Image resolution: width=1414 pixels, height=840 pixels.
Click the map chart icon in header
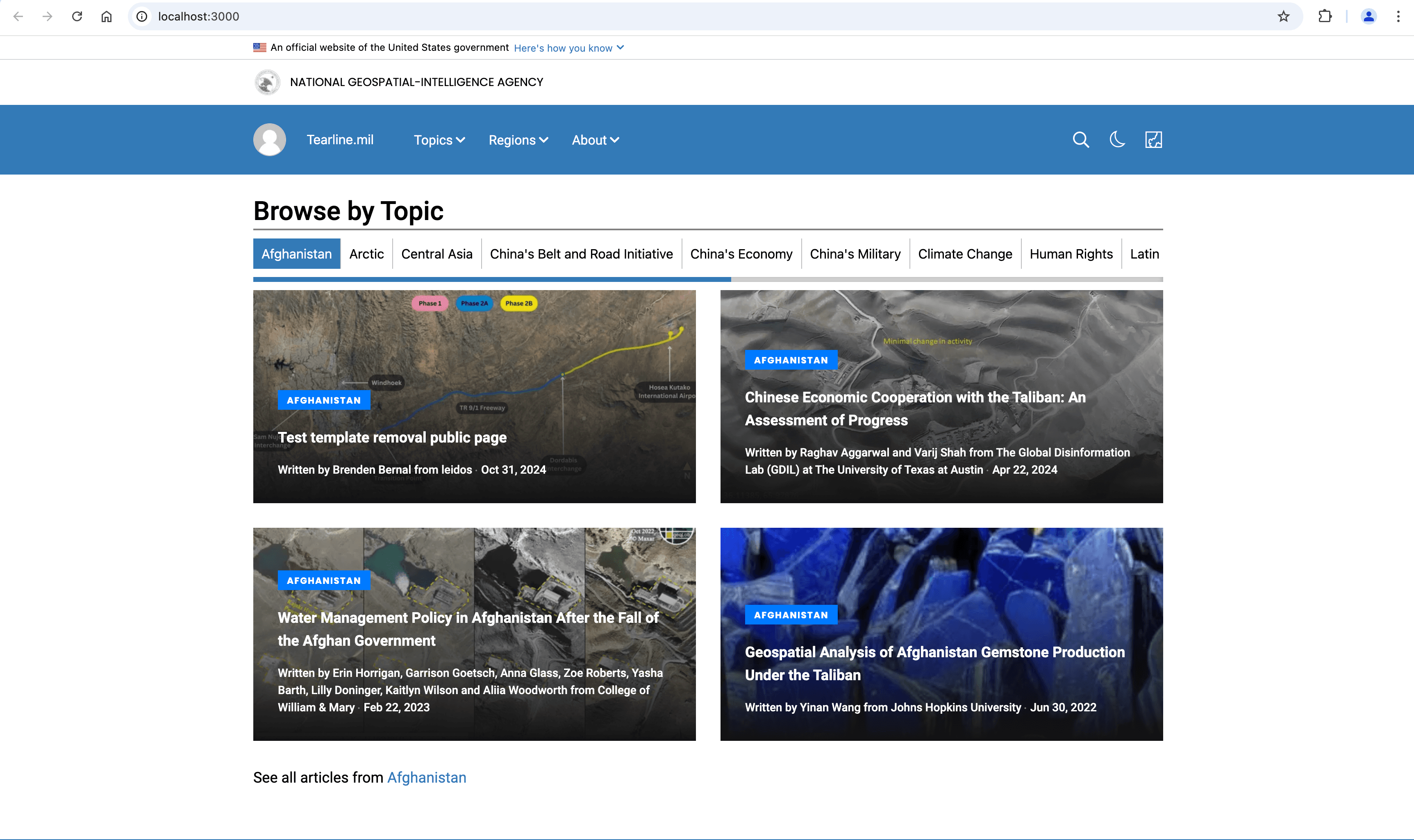pos(1153,140)
